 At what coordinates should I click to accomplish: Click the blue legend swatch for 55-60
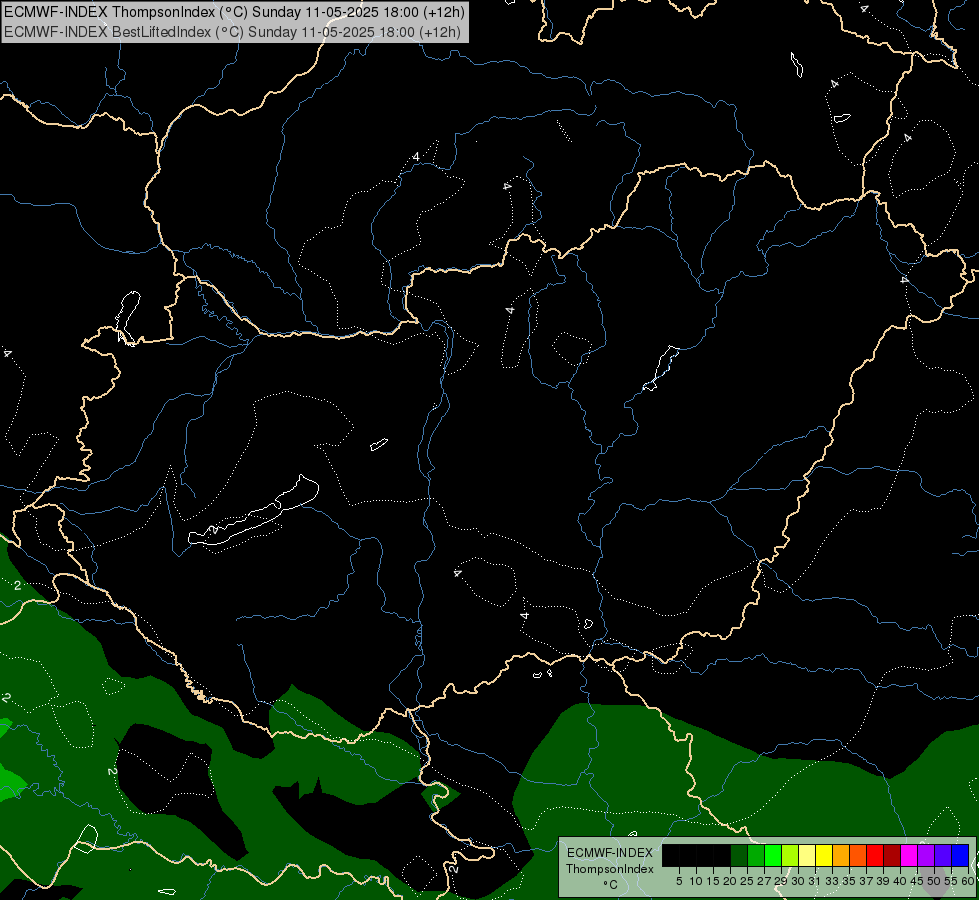click(960, 855)
